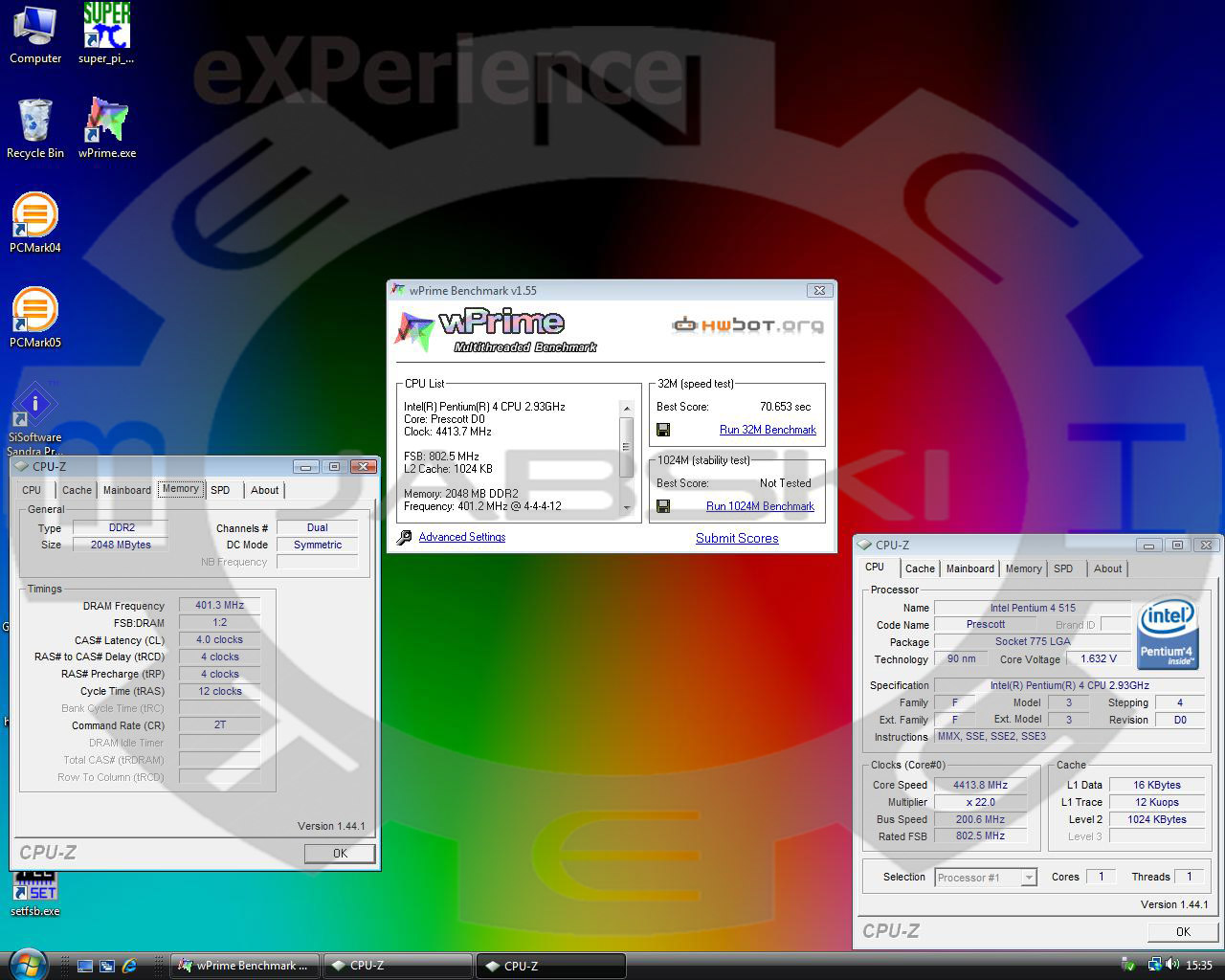Click the wPrime Benchmark taskbar button
This screenshot has width=1225, height=980.
[x=246, y=966]
